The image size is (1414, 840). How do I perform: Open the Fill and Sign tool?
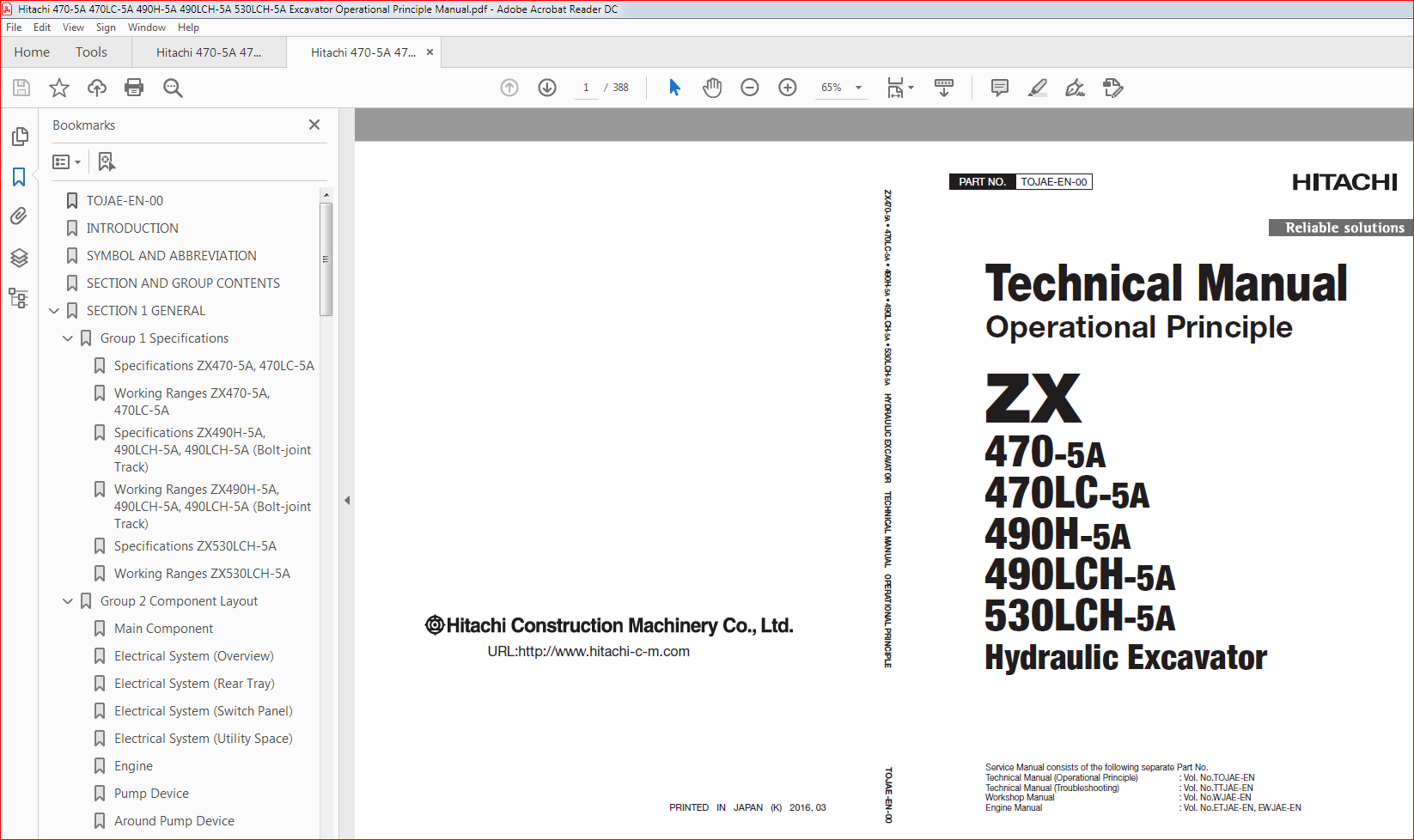click(1075, 88)
